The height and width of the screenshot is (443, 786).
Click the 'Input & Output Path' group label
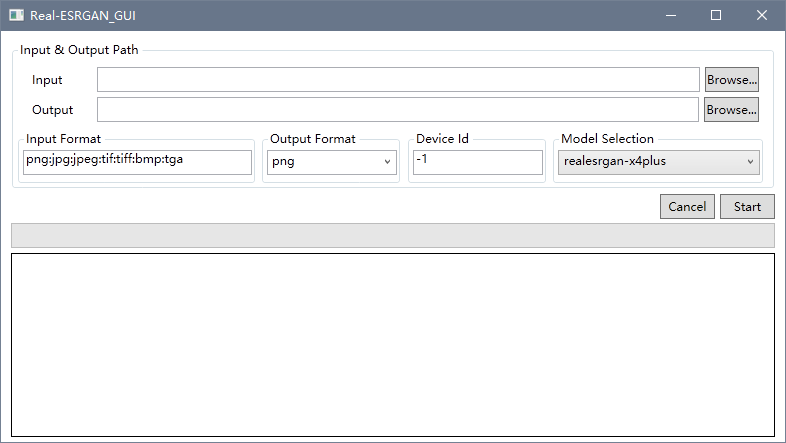[x=79, y=50]
